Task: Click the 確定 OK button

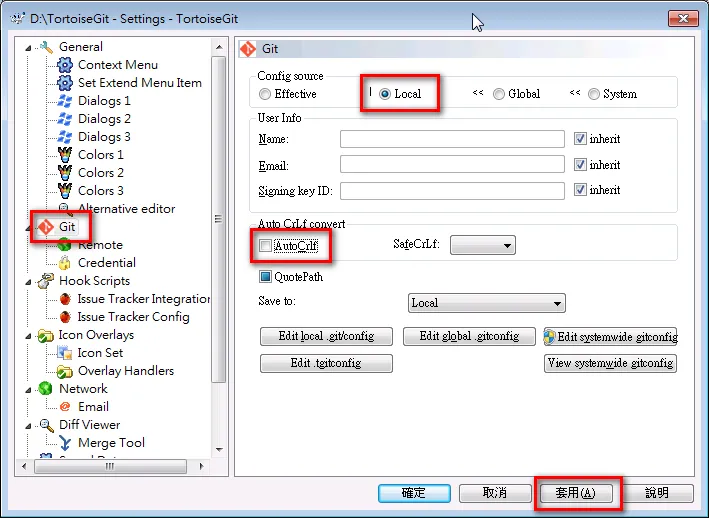Action: coord(414,493)
